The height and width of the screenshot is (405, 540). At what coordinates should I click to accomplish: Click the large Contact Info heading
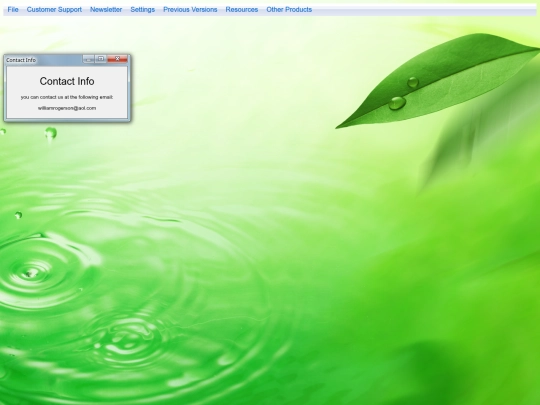click(67, 81)
